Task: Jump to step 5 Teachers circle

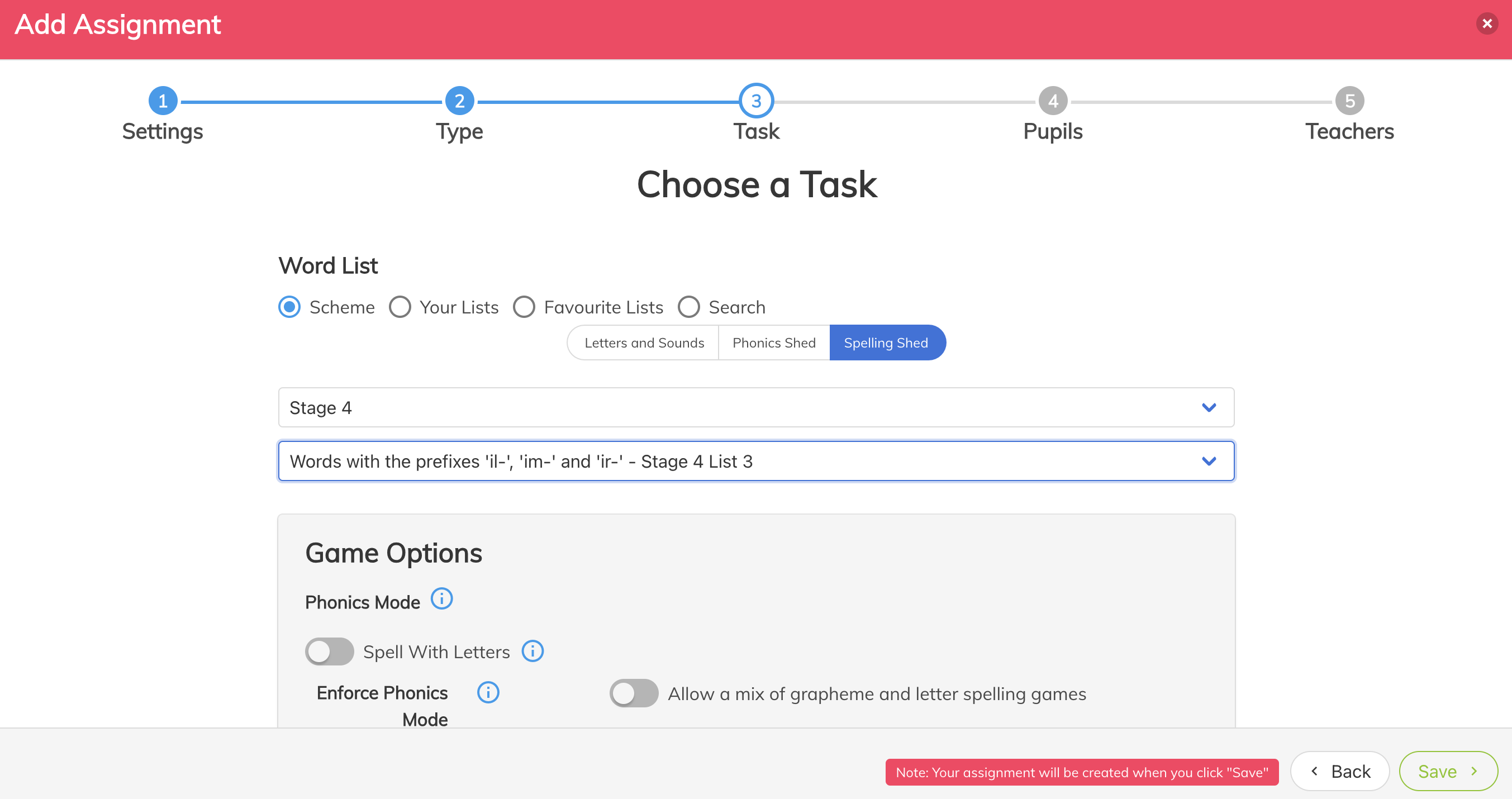Action: [1349, 101]
